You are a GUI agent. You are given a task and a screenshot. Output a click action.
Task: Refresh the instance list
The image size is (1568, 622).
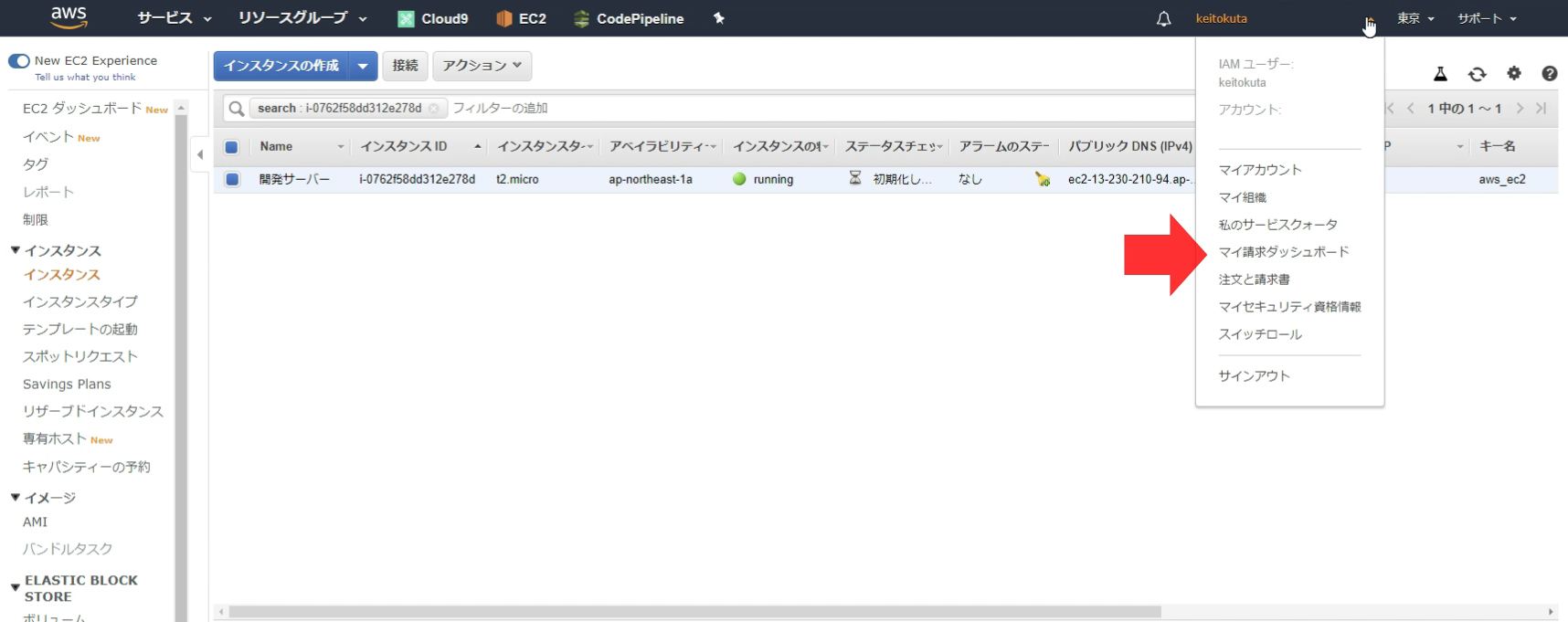pos(1477,74)
